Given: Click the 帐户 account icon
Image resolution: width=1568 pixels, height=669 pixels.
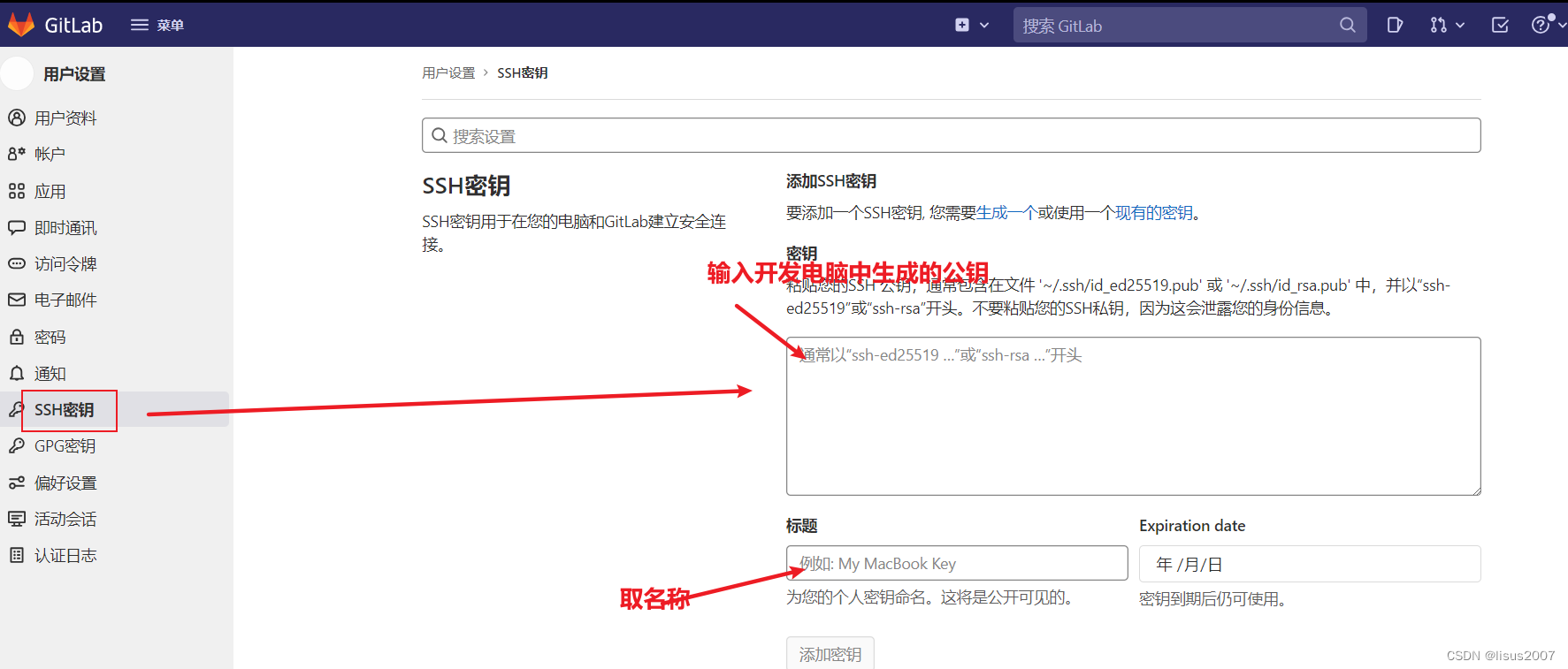Looking at the screenshot, I should tap(17, 154).
